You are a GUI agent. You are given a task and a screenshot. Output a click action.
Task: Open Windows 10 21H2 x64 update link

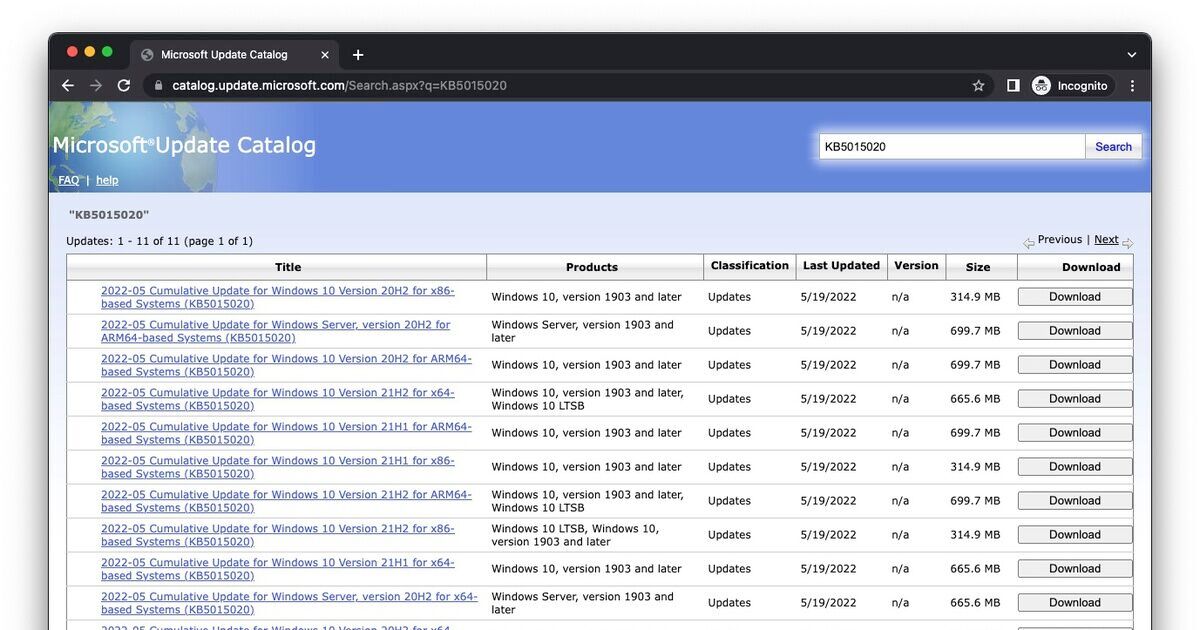click(278, 399)
